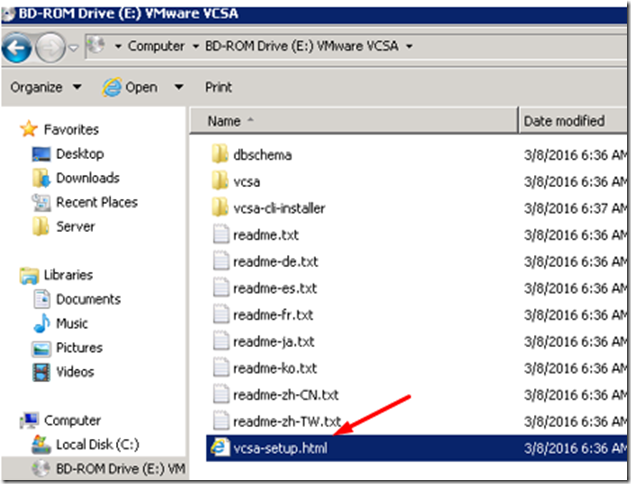Select readme-zh-CN.txt file icon
This screenshot has width=631, height=484.
click(221, 394)
